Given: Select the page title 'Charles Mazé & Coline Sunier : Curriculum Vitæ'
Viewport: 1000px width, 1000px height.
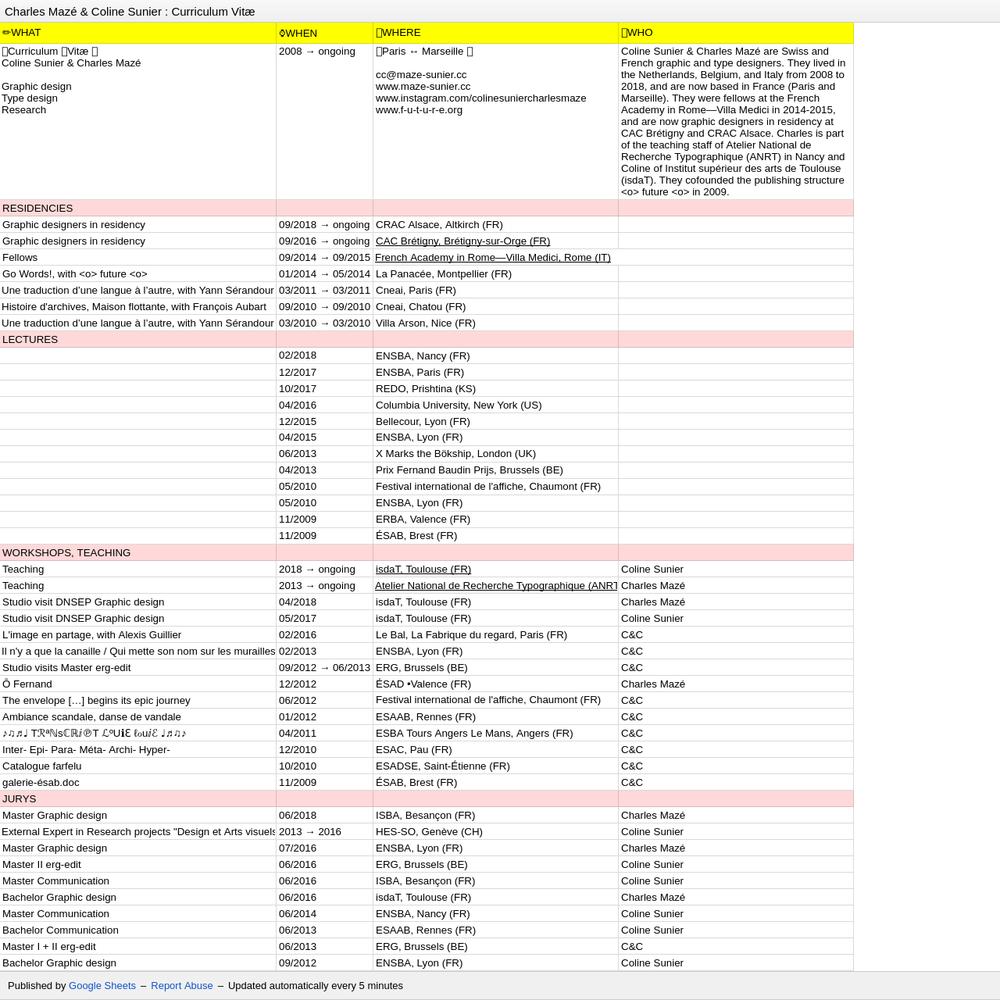Looking at the screenshot, I should [129, 11].
